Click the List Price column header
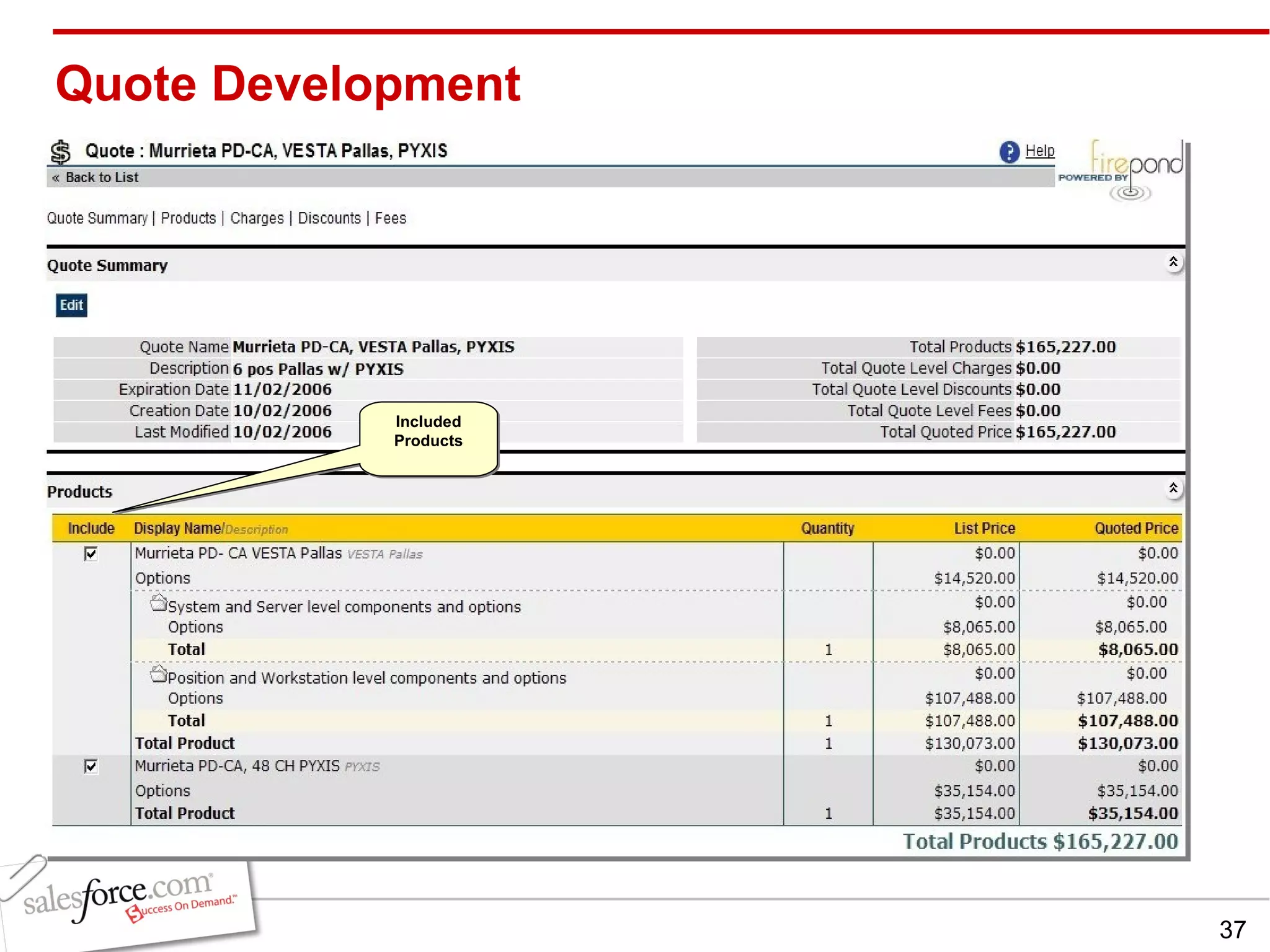Image resolution: width=1270 pixels, height=952 pixels. (x=985, y=529)
